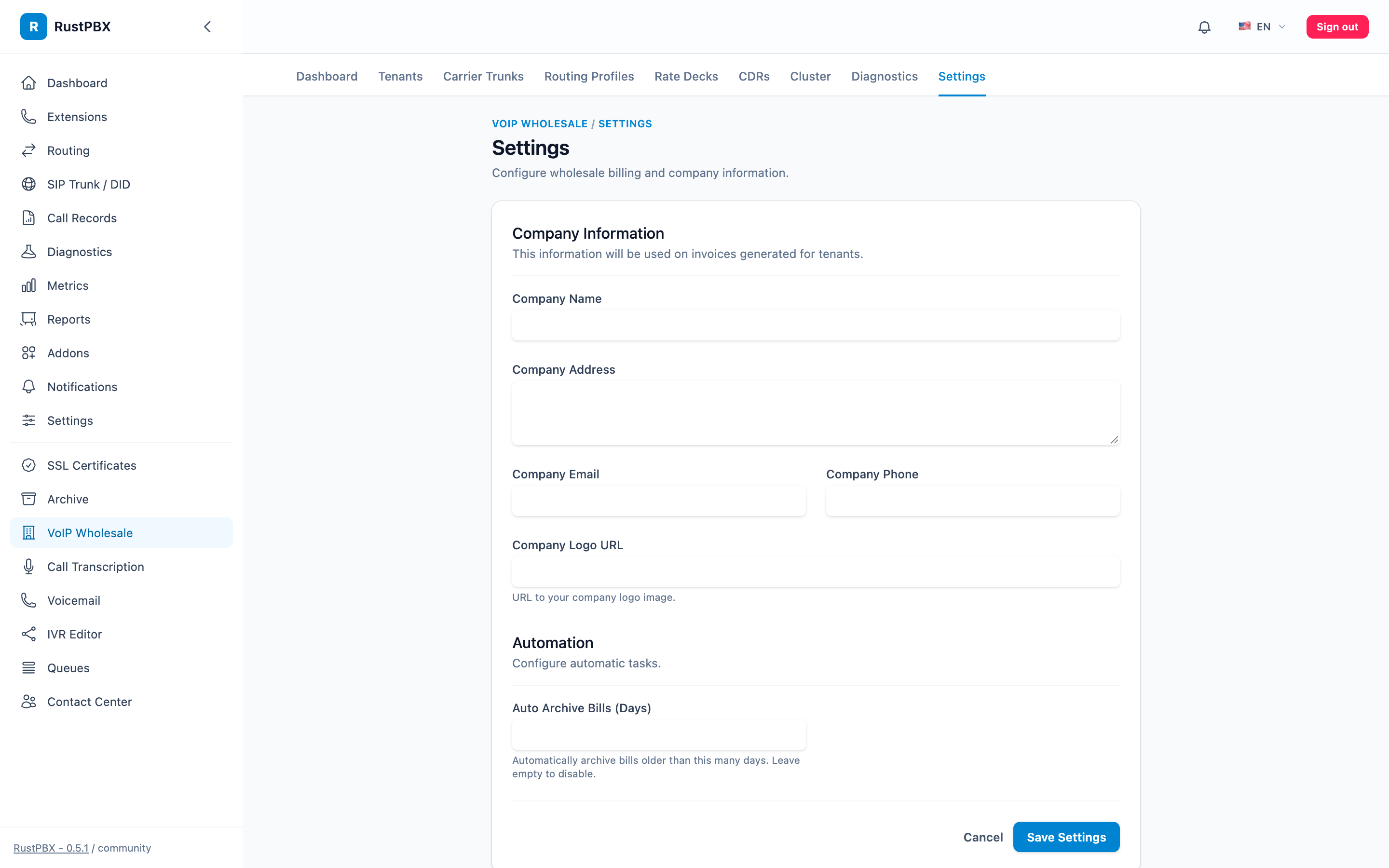Screen dimensions: 1389x868
Task: Open Archive box icon
Action: [29, 499]
